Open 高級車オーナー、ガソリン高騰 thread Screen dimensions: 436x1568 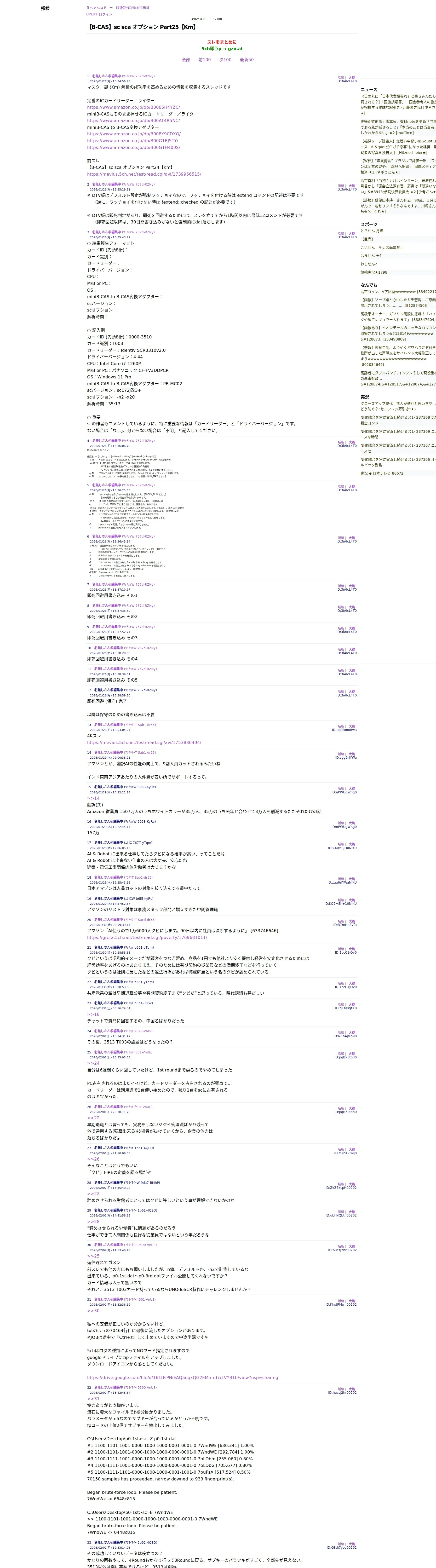pyautogui.click(x=398, y=317)
